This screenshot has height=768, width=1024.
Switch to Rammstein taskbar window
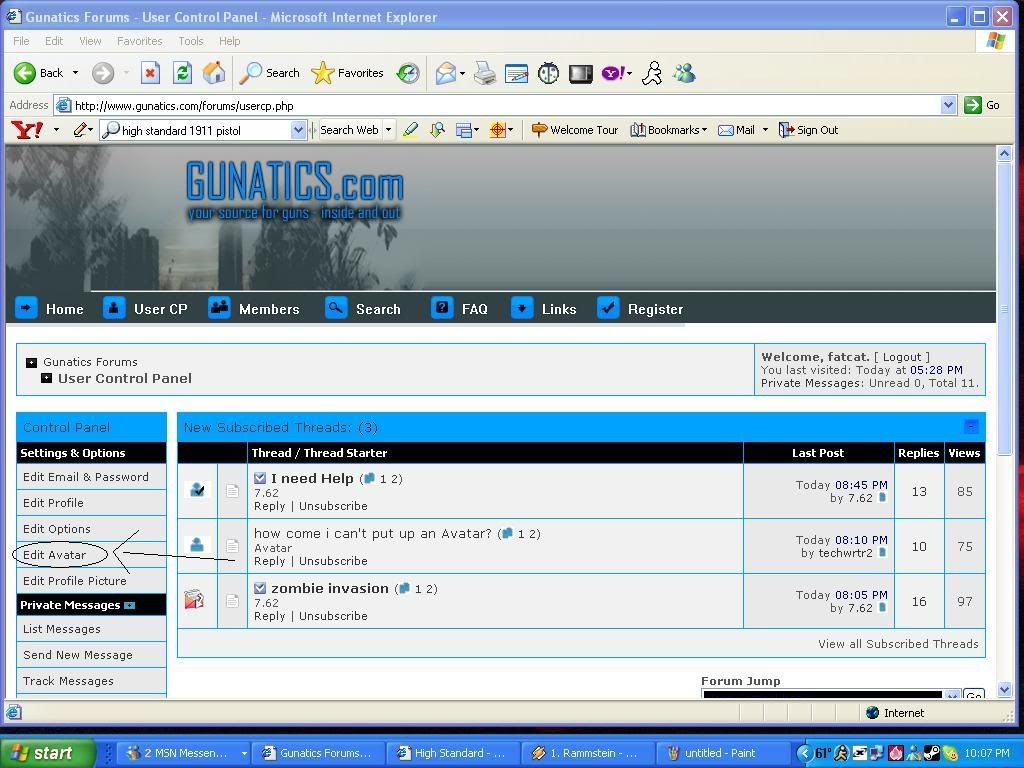coord(586,753)
